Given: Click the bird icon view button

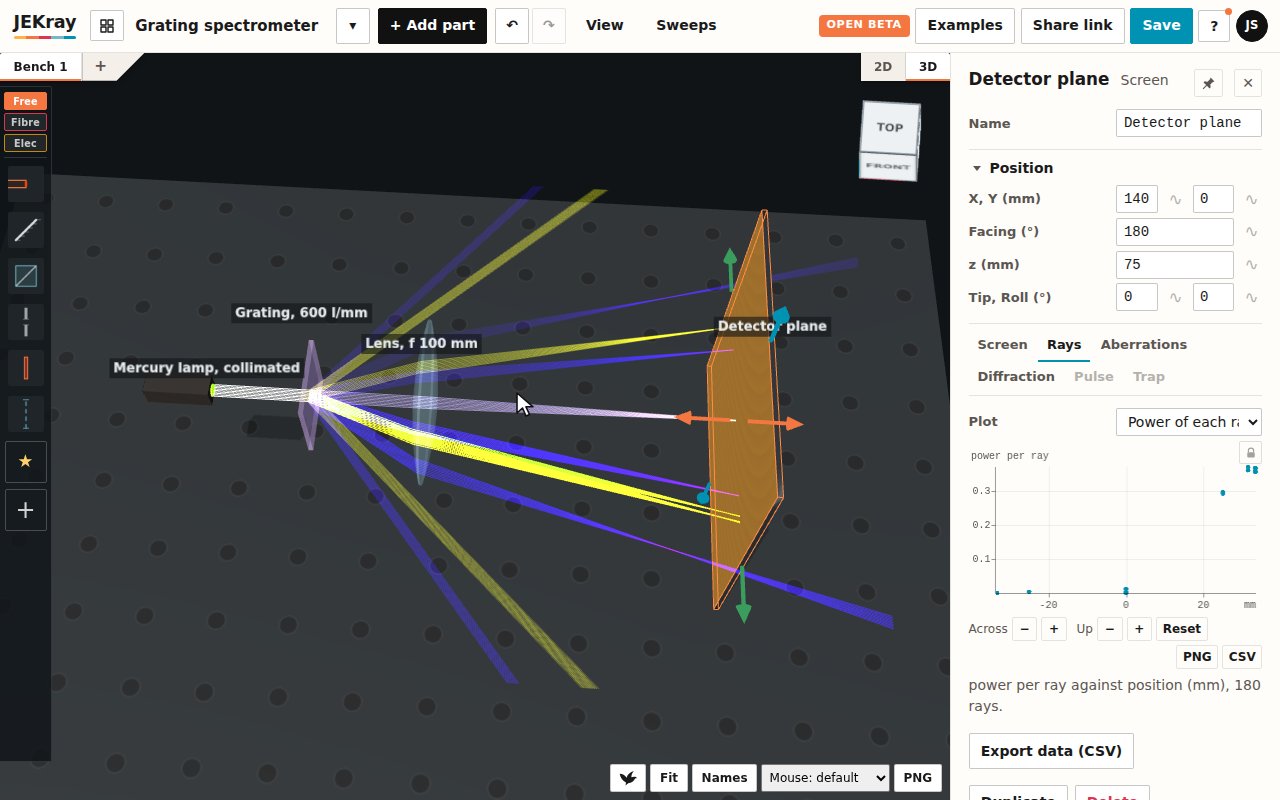Looking at the screenshot, I should [x=628, y=777].
